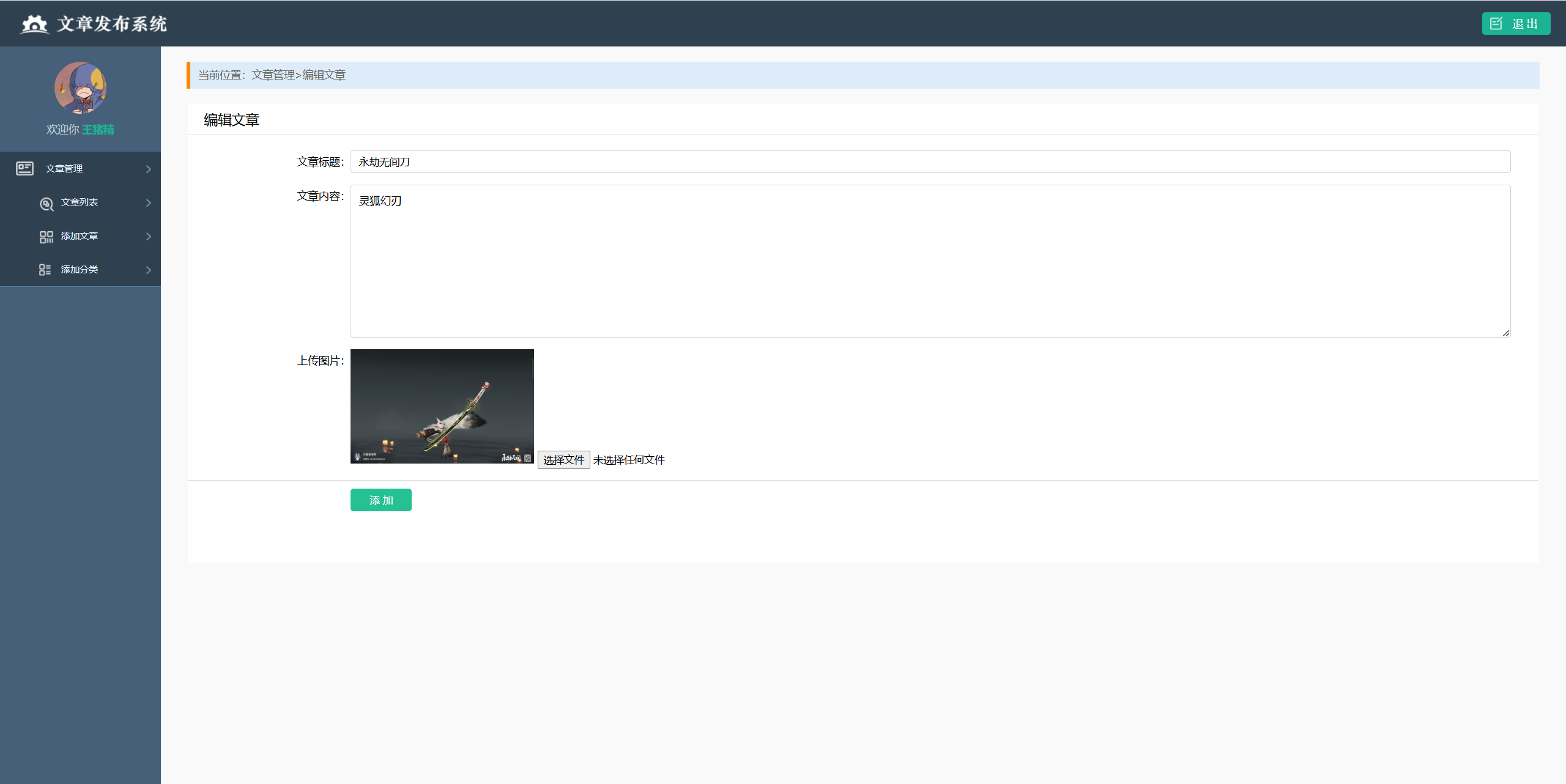This screenshot has height=784, width=1566.
Task: Click the 添加文章 grid icon
Action: (46, 237)
